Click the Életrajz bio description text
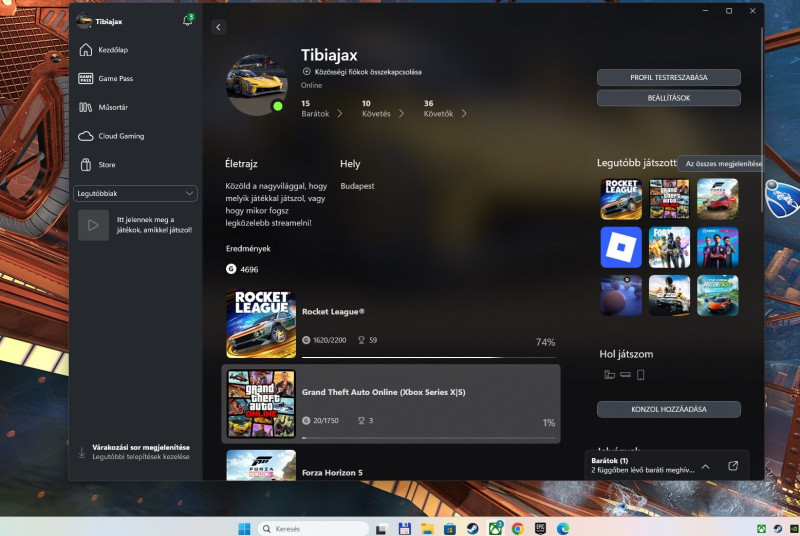 (x=276, y=204)
